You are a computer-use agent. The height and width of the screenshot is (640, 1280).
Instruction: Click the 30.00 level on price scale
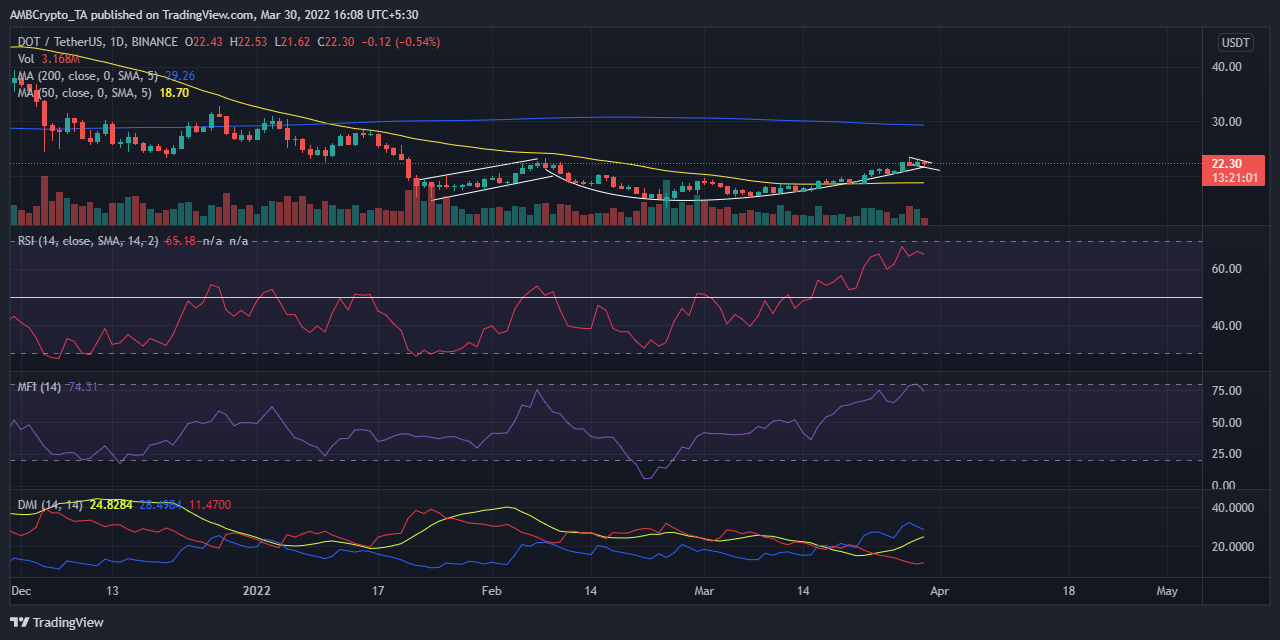pyautogui.click(x=1226, y=122)
